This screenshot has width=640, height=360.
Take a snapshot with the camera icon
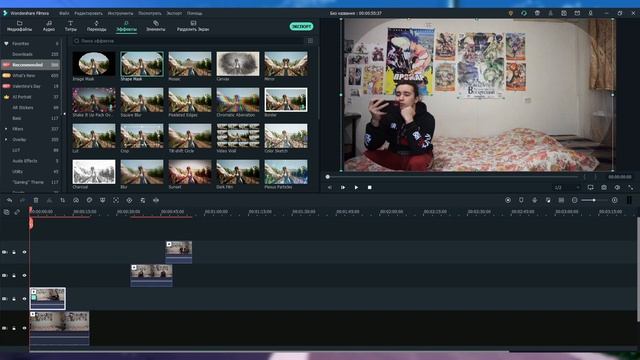click(x=604, y=187)
